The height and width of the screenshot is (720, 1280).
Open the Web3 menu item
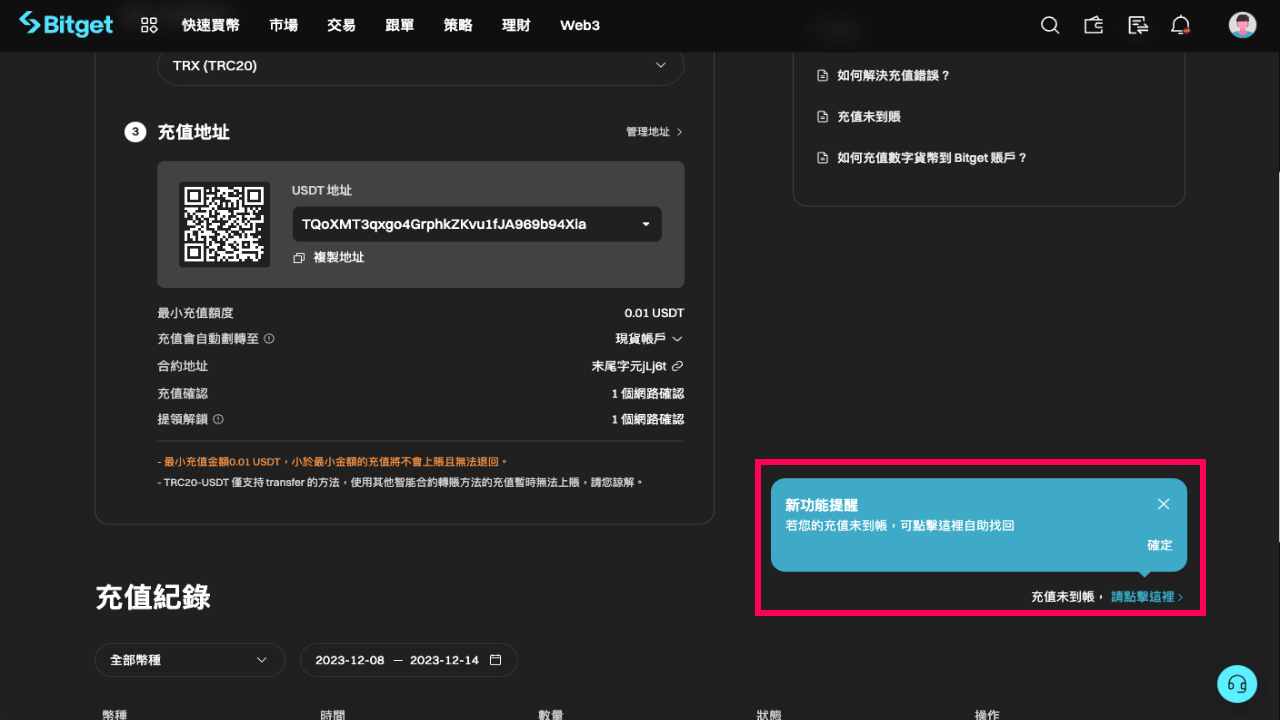[x=580, y=25]
